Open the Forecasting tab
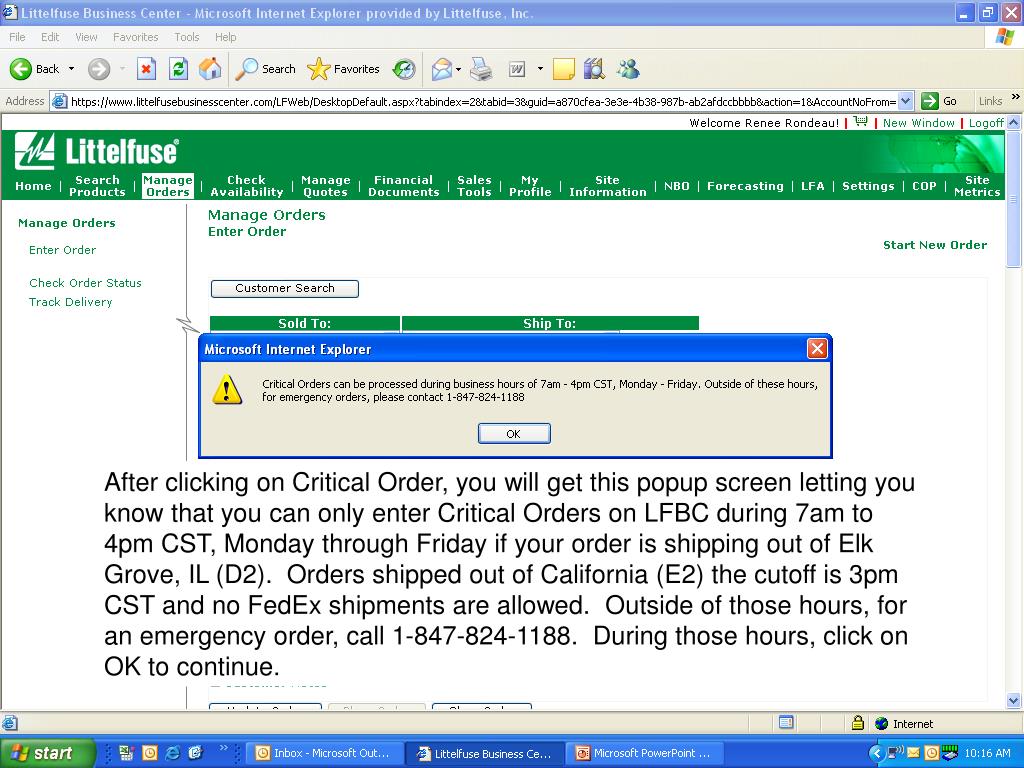The height and width of the screenshot is (768, 1024). click(x=745, y=186)
